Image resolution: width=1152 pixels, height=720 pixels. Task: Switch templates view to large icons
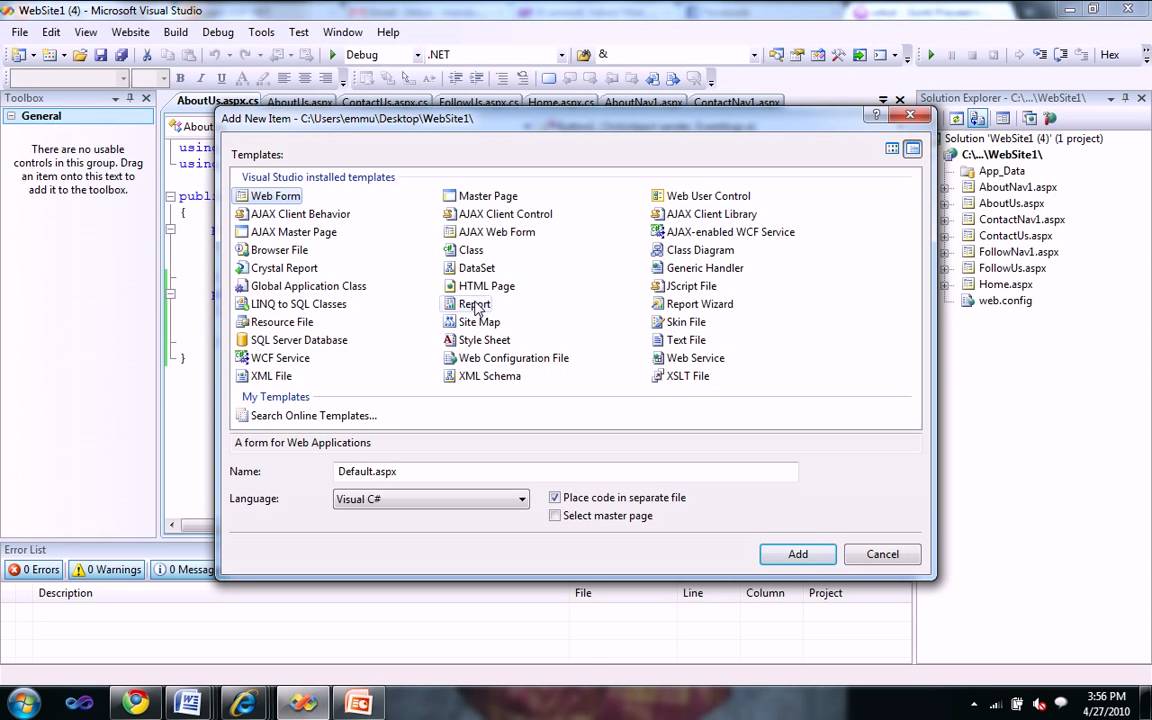click(x=892, y=148)
